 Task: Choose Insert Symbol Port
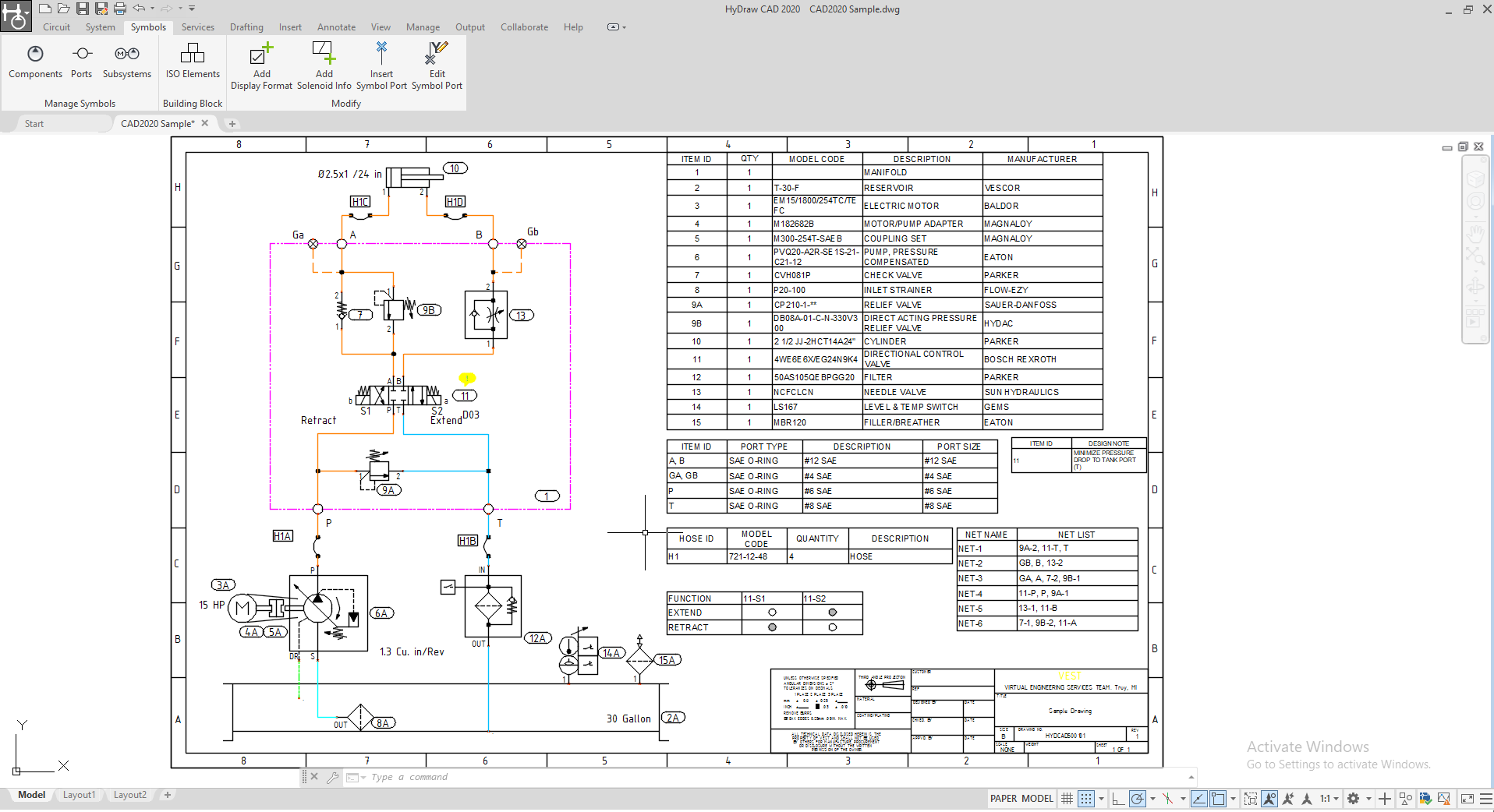tap(381, 67)
